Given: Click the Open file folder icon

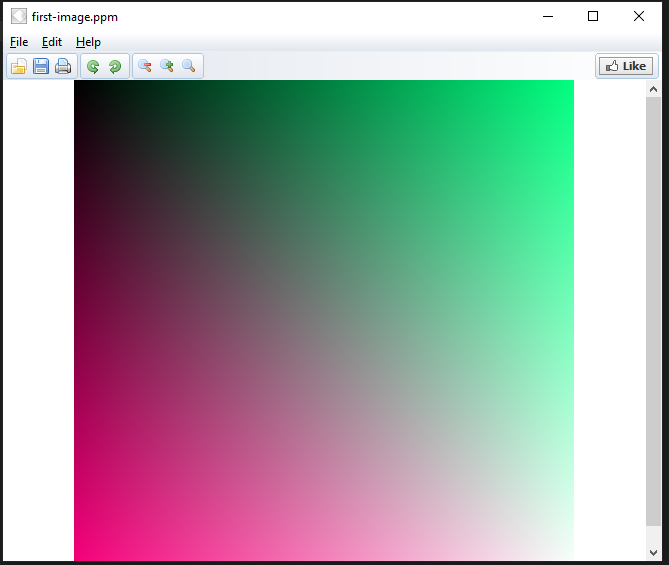Looking at the screenshot, I should click(19, 67).
